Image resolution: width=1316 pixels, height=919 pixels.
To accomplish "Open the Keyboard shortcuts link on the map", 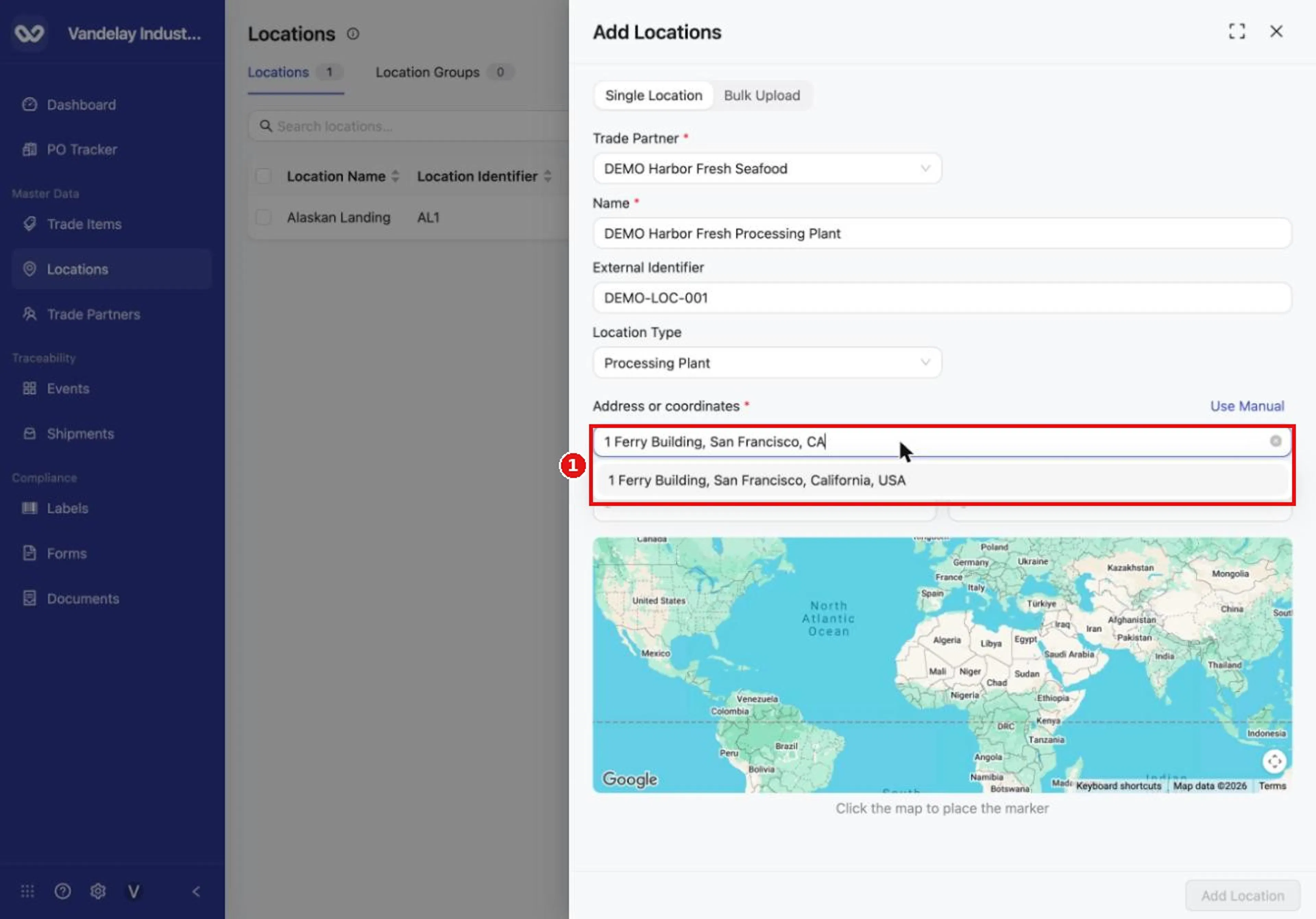I will 1118,786.
